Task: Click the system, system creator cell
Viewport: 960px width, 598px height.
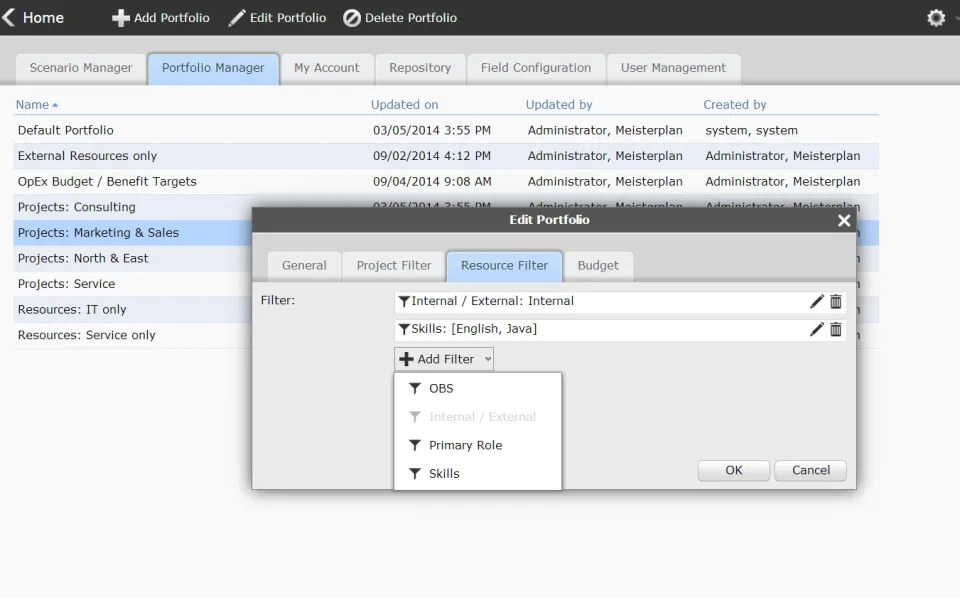Action: coord(751,130)
